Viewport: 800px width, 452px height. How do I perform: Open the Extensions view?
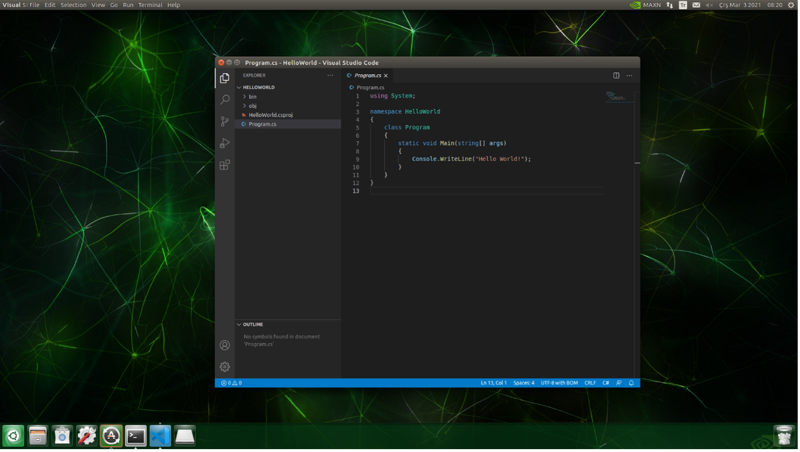(224, 165)
